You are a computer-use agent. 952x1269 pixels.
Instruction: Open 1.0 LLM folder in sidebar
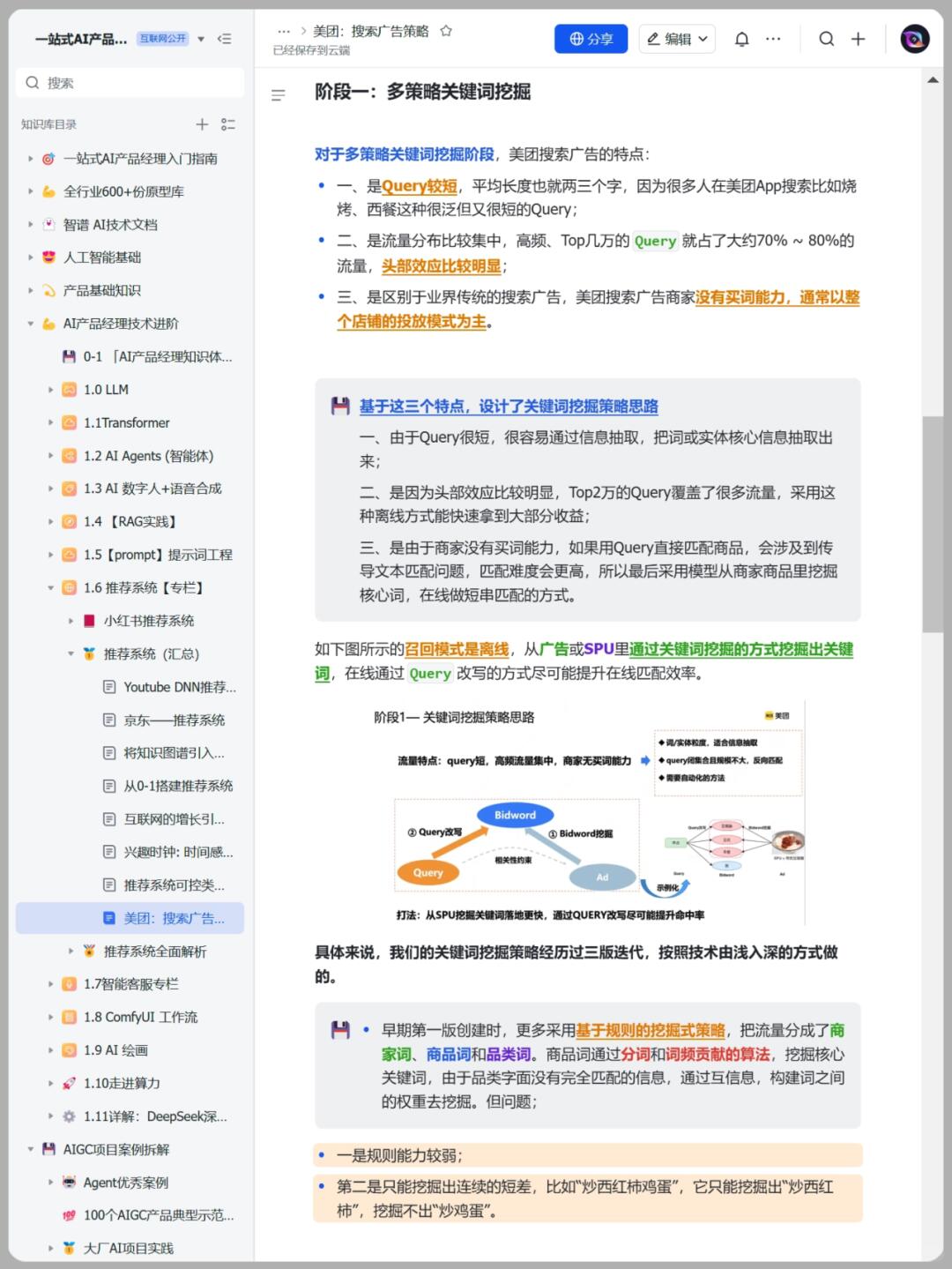(106, 390)
